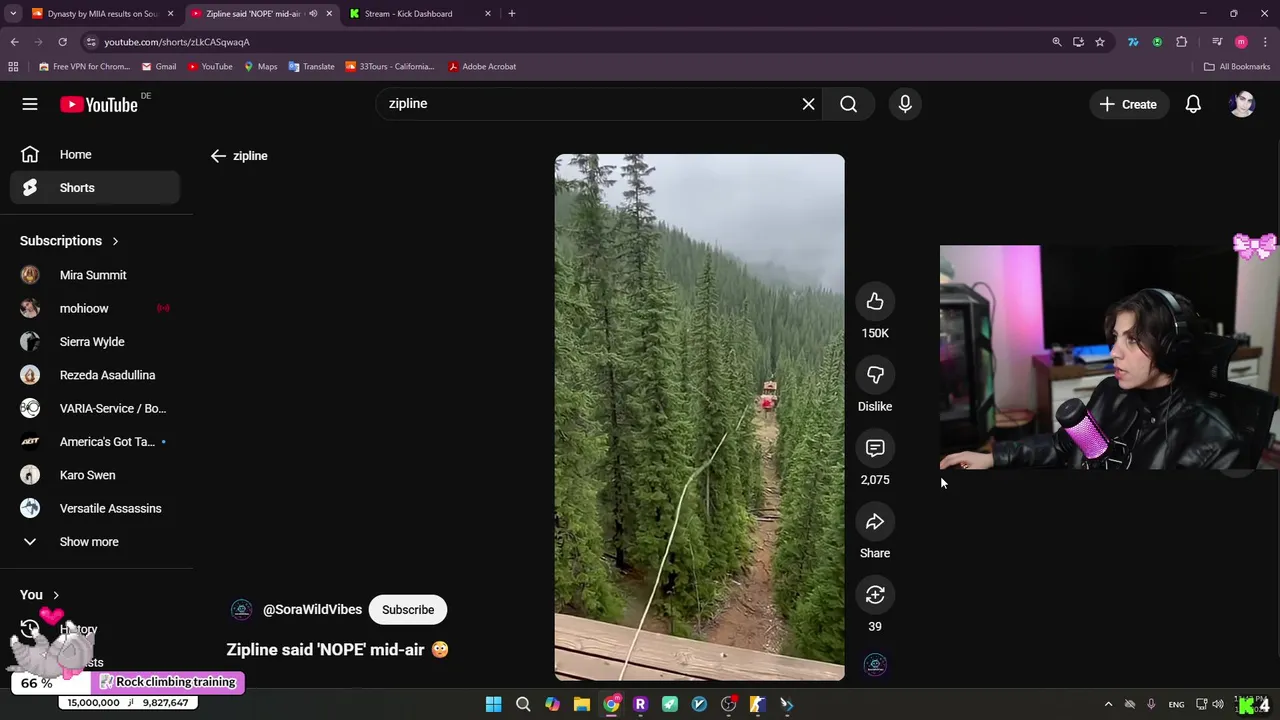
Task: Open Windows taskbar search
Action: pos(522,704)
